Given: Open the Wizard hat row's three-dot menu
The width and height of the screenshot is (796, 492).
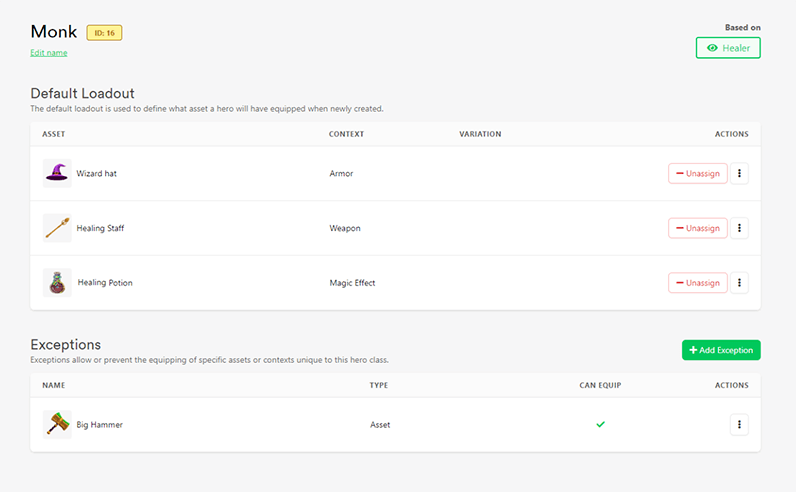Looking at the screenshot, I should click(x=739, y=173).
